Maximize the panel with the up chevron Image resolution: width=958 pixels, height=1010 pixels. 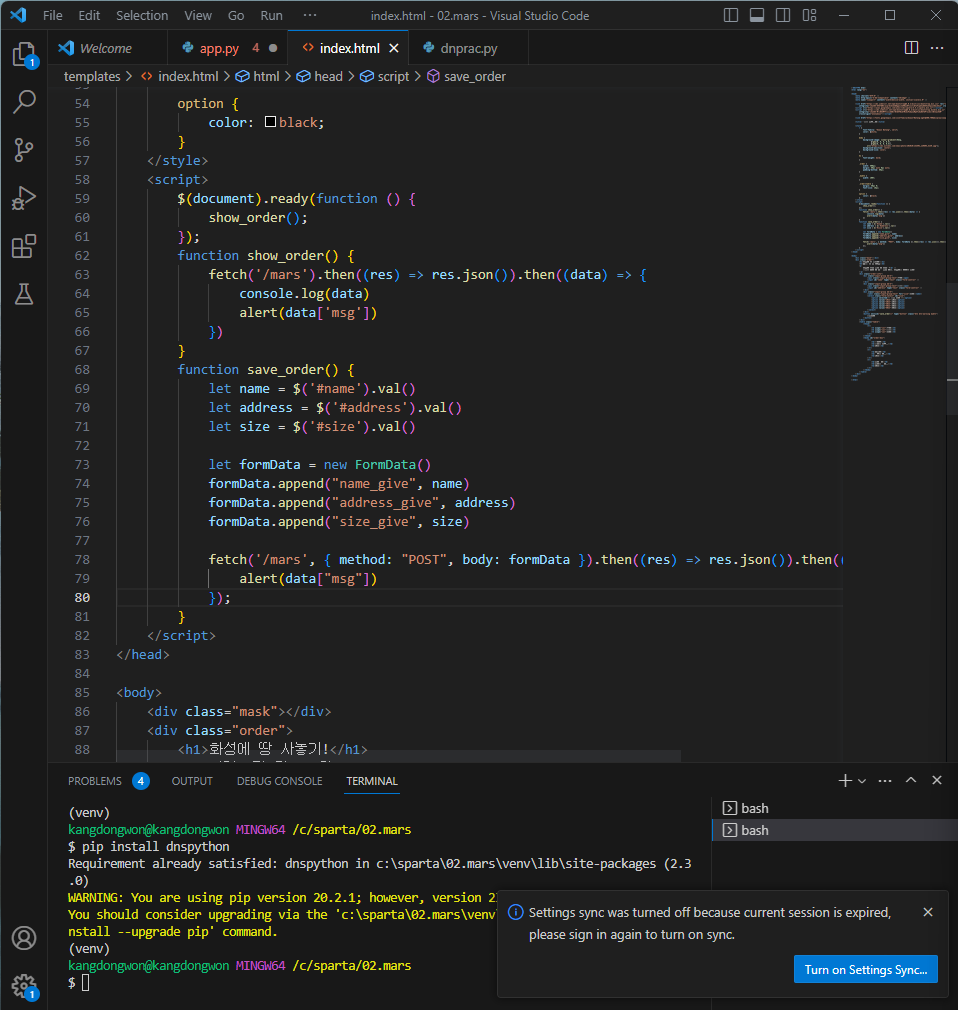pyautogui.click(x=911, y=780)
